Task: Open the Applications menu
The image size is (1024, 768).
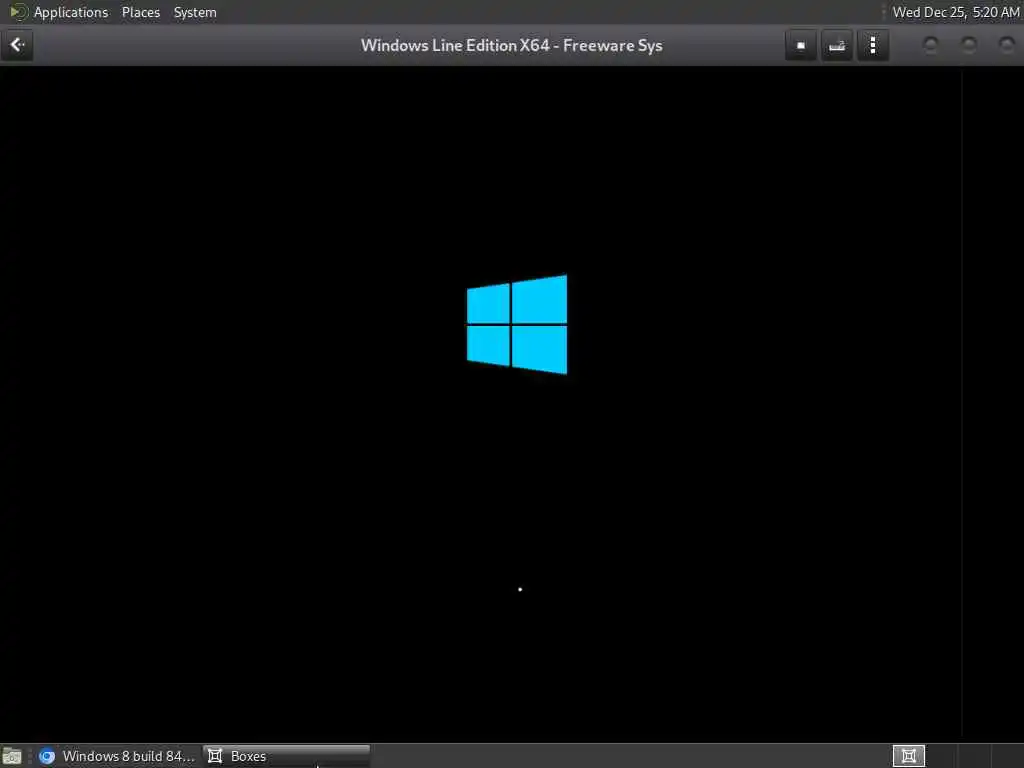Action: 71,12
